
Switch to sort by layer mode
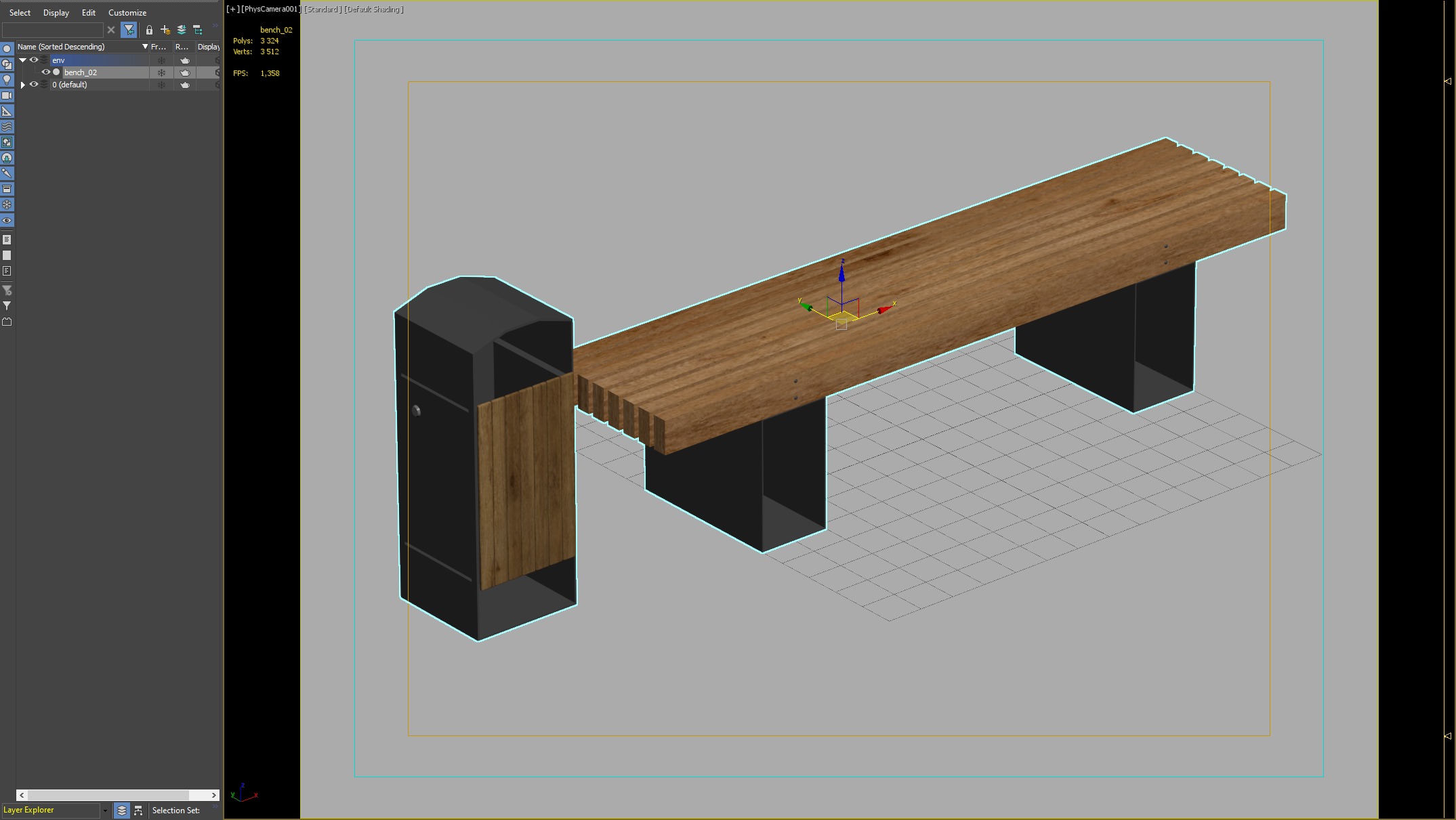tap(122, 810)
